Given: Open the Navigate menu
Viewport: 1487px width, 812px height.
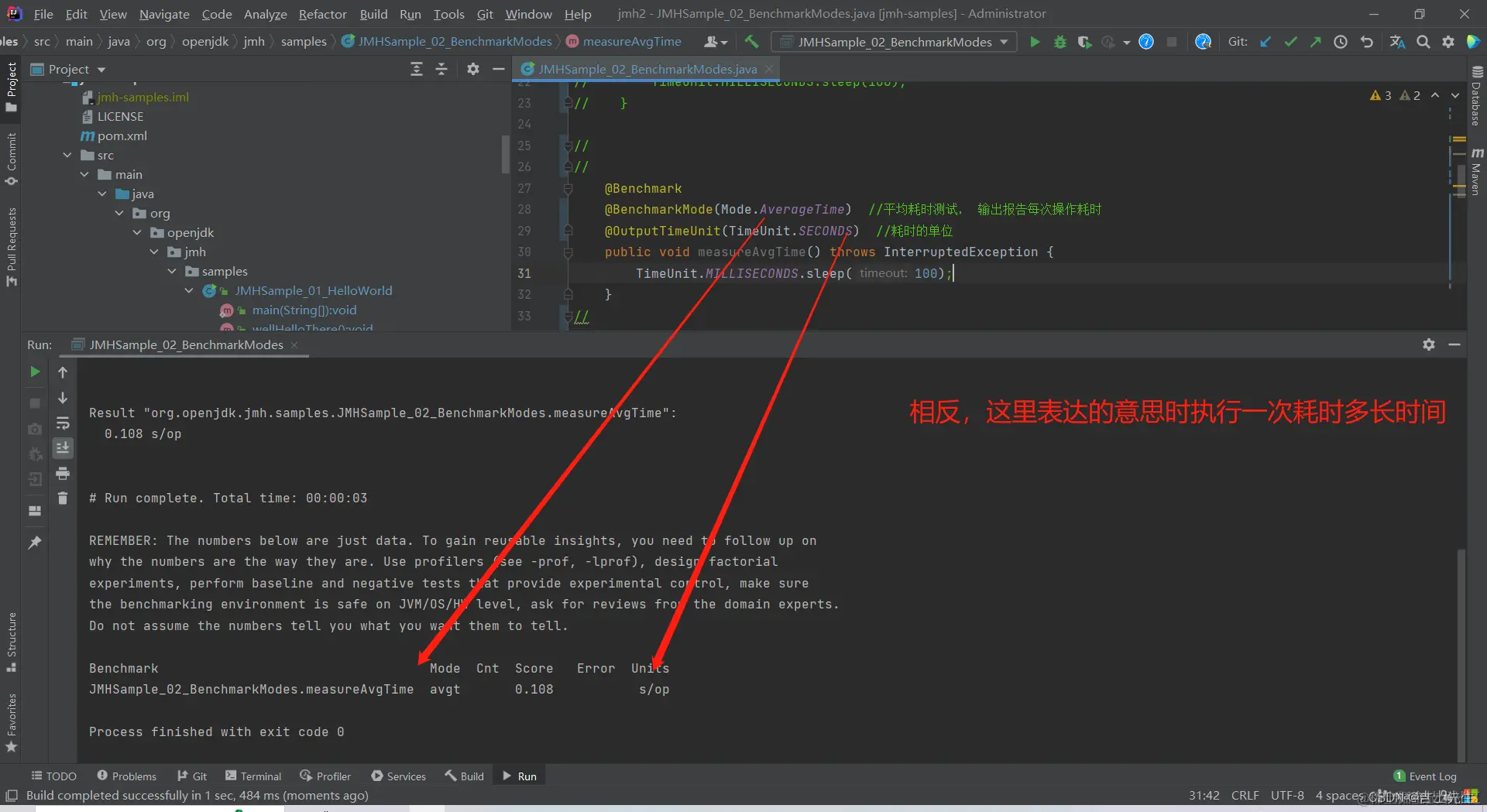Looking at the screenshot, I should (164, 14).
